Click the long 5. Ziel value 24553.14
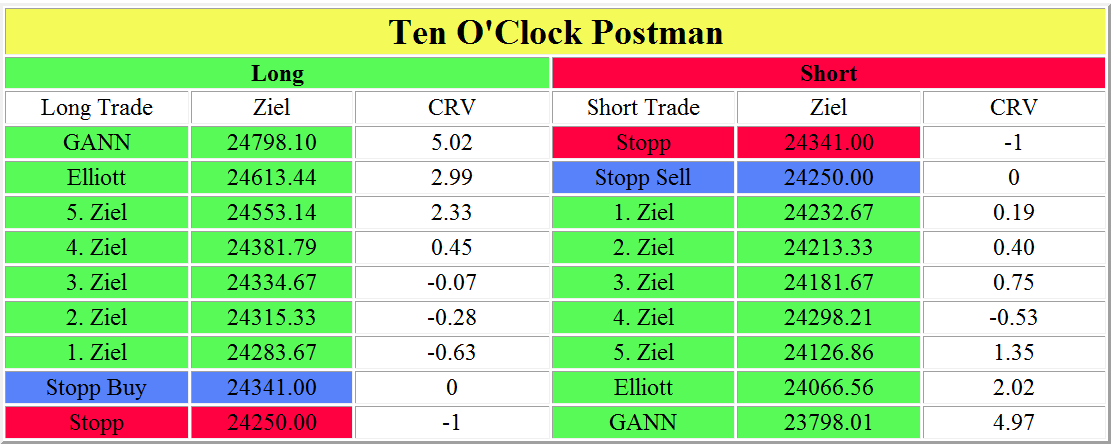Image resolution: width=1113 pixels, height=444 pixels. click(272, 212)
